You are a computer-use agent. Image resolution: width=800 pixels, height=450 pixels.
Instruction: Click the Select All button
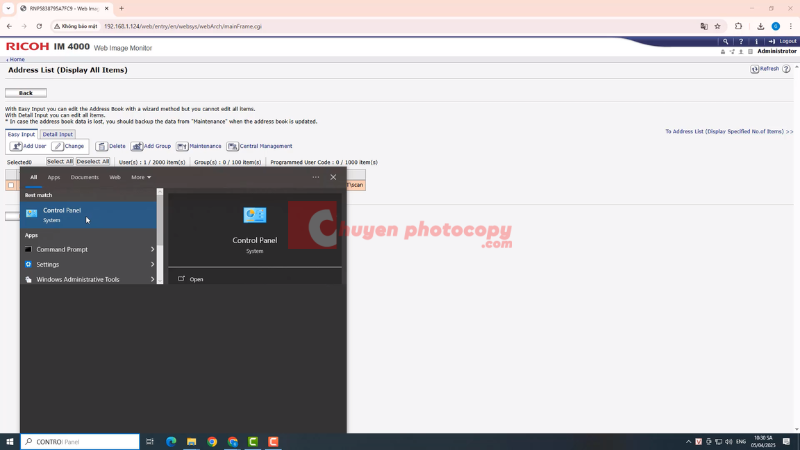[x=60, y=162]
